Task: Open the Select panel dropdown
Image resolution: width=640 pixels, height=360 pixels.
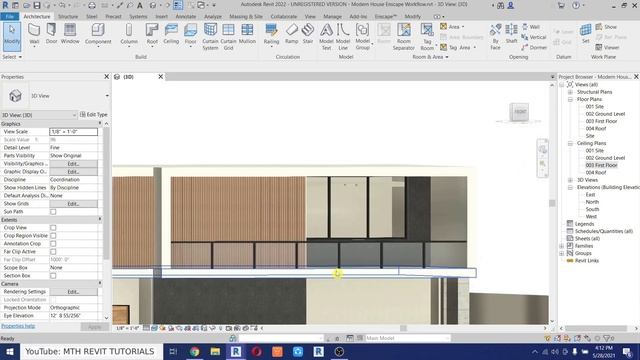Action: (12, 57)
